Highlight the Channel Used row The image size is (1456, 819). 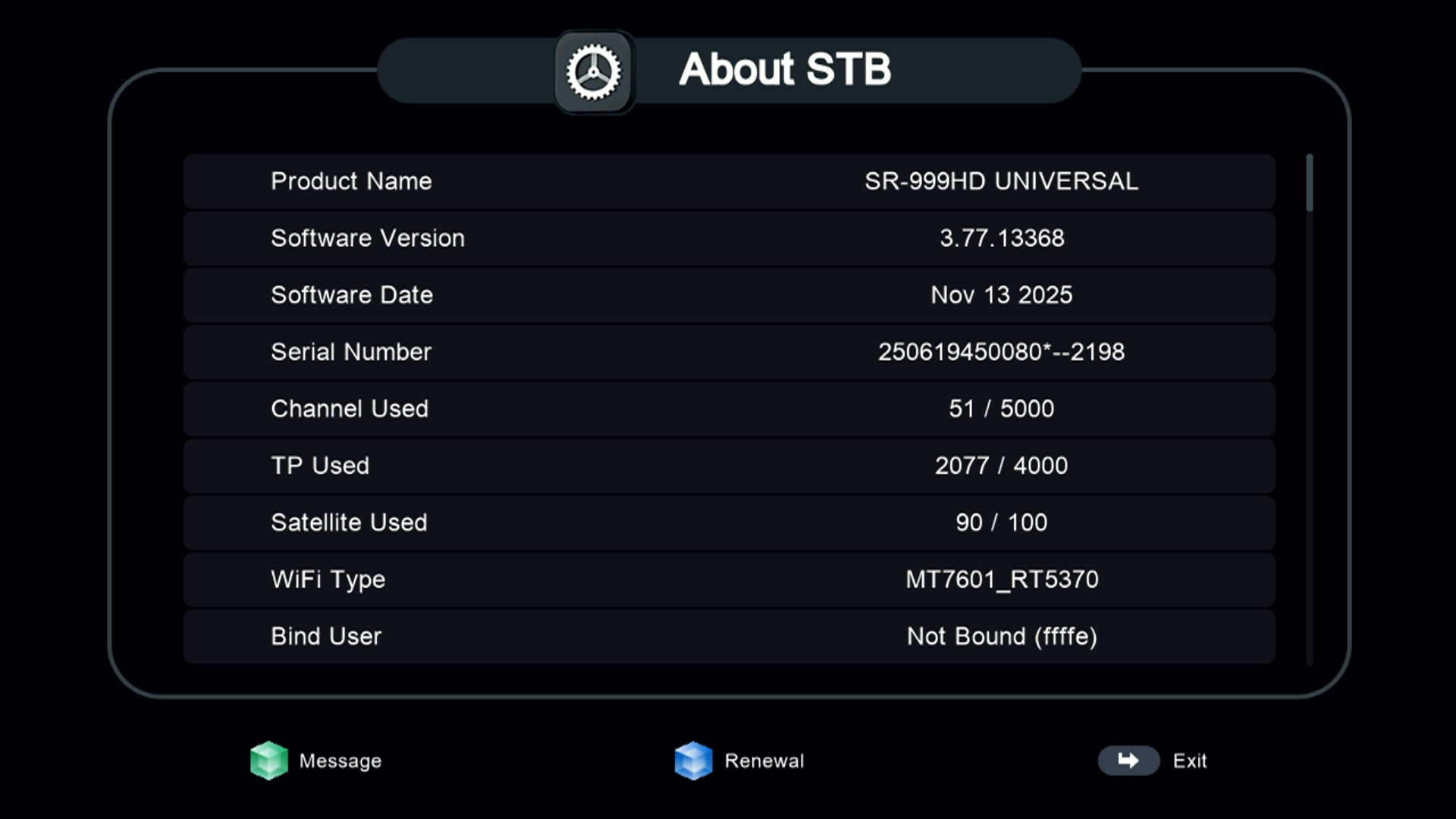point(728,409)
